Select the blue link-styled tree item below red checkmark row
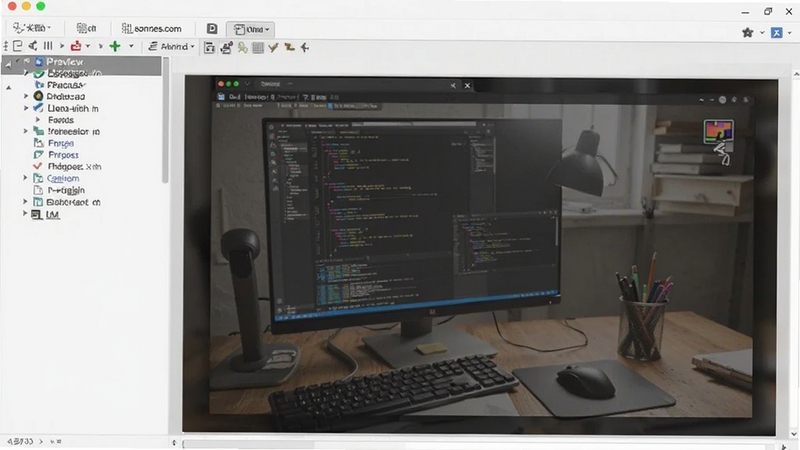Screen dimensions: 800x450 click(63, 178)
